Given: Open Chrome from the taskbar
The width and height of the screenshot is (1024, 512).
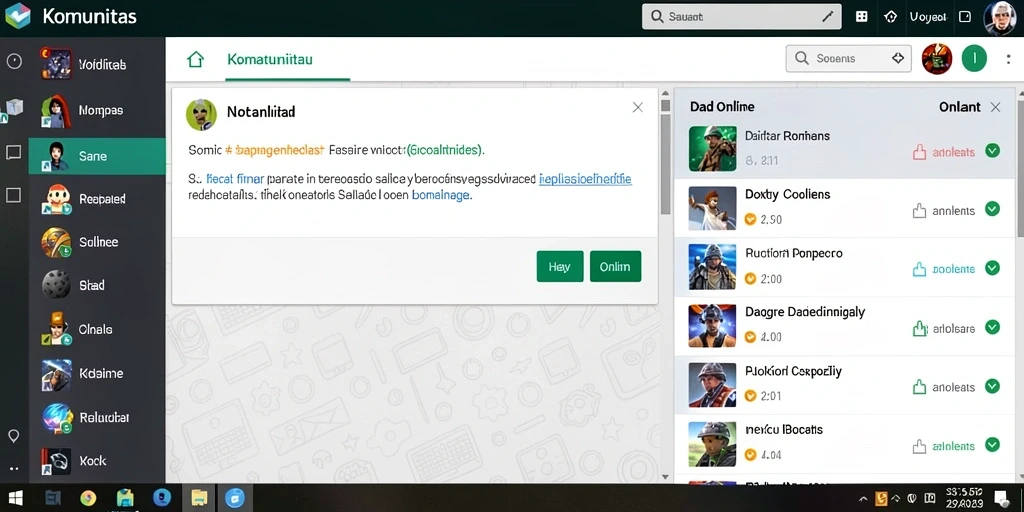Looking at the screenshot, I should (88, 498).
